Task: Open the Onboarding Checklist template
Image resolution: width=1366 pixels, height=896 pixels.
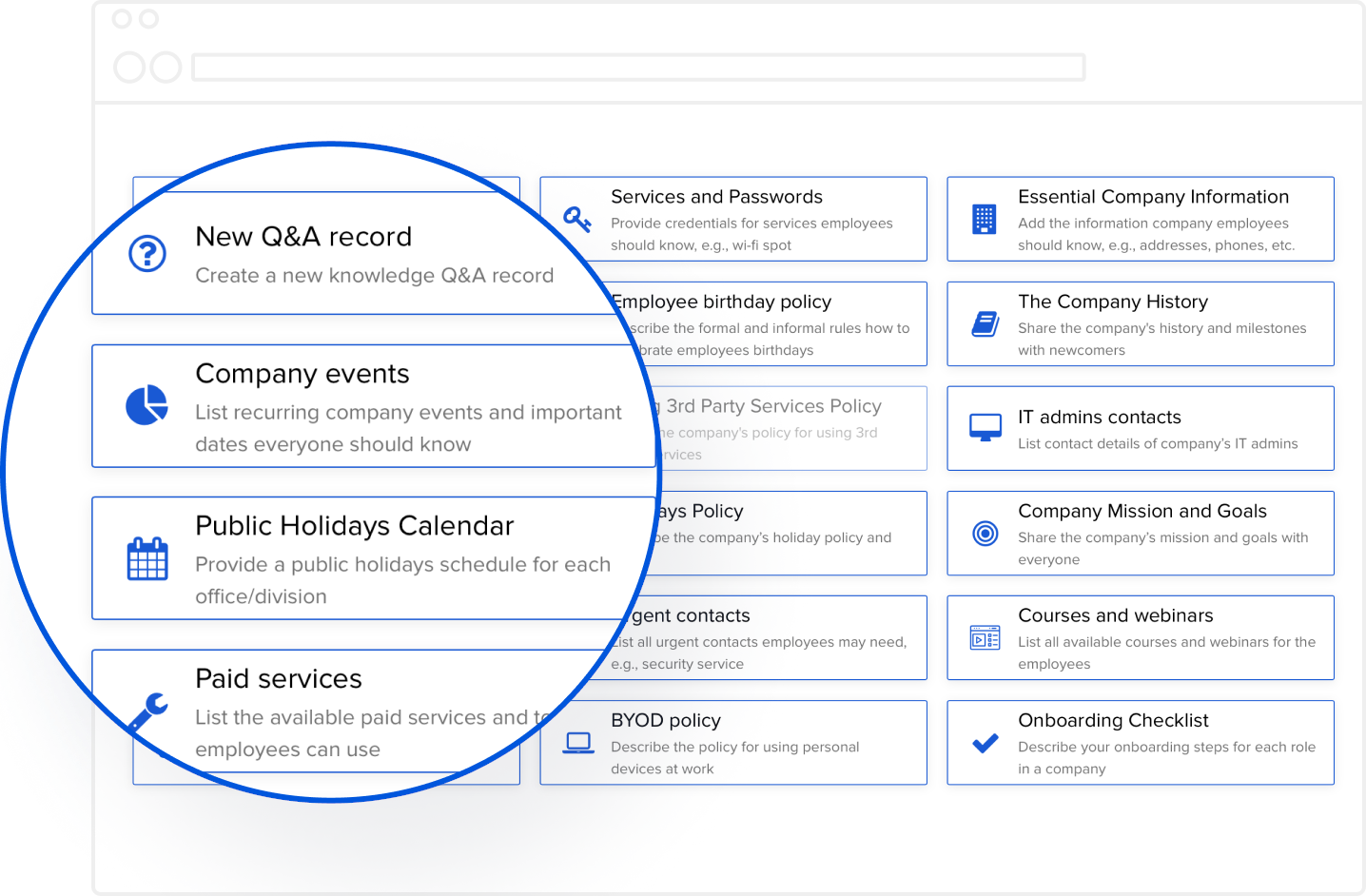Action: (x=1140, y=742)
